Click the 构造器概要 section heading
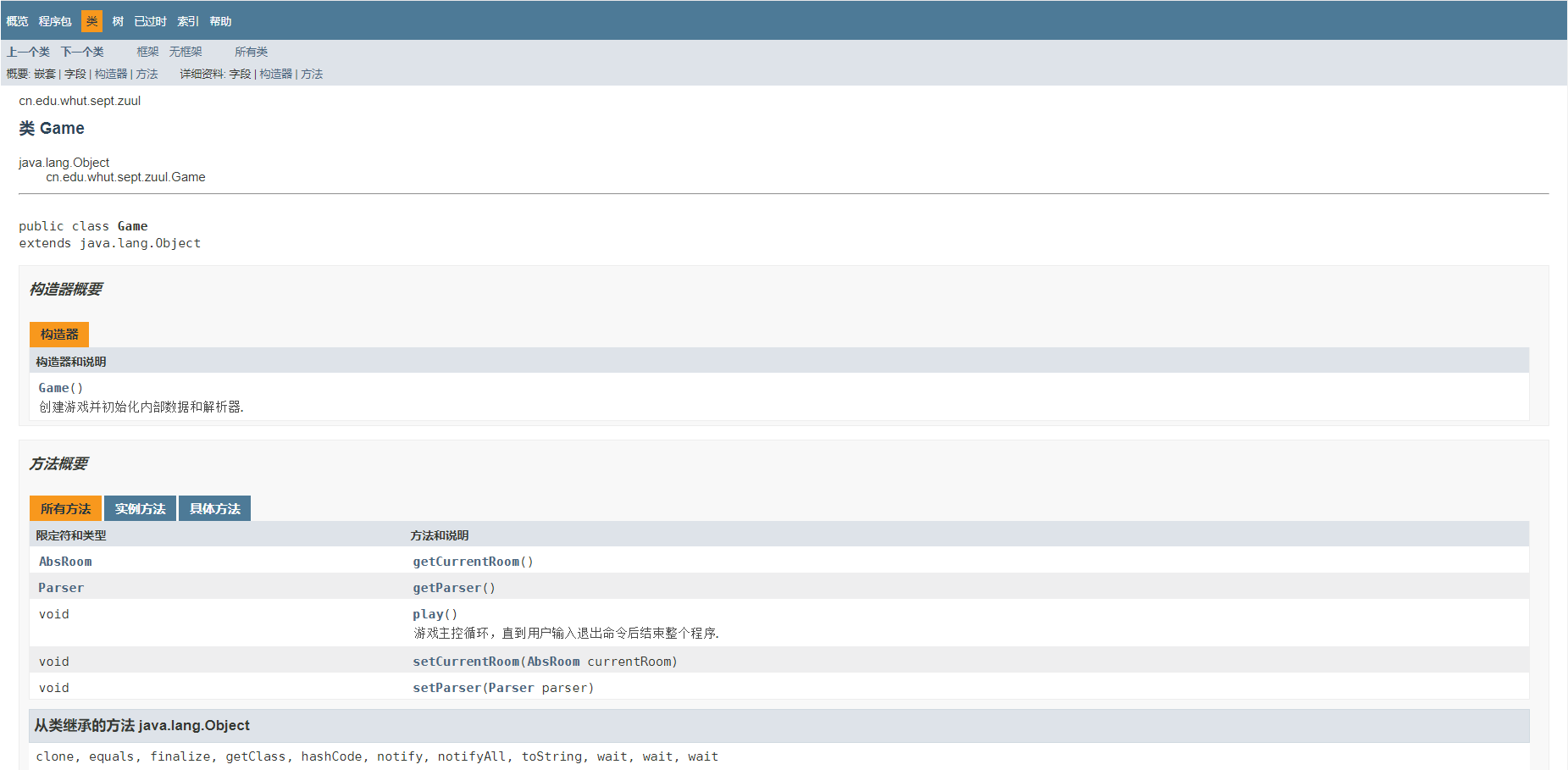Viewport: 1568px width, 770px height. pos(65,290)
